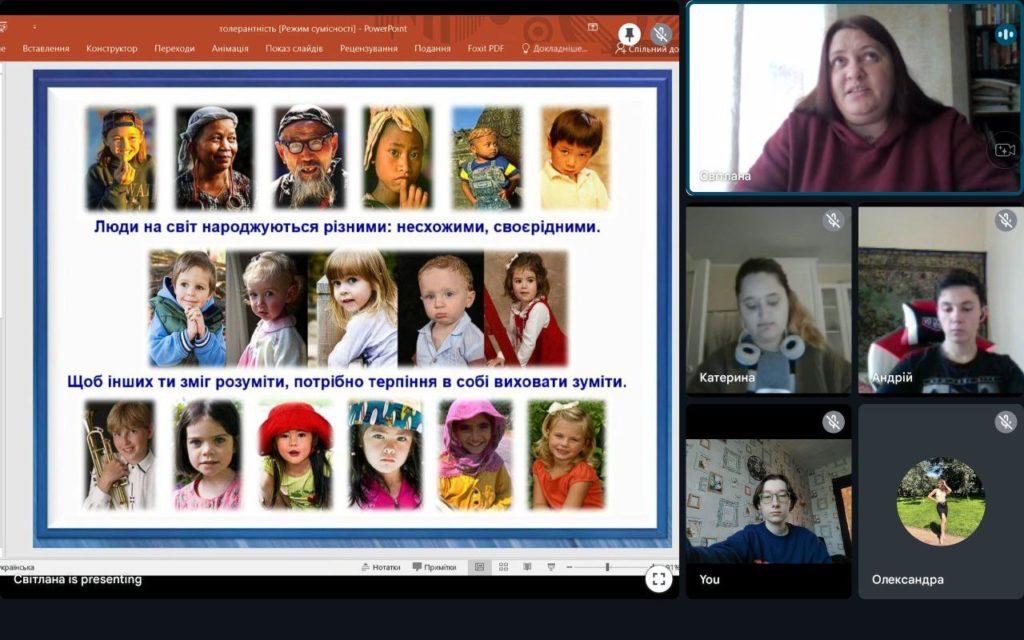Viewport: 1024px width, 640px height.
Task: Open the Примітки comments pane
Action: tap(434, 567)
